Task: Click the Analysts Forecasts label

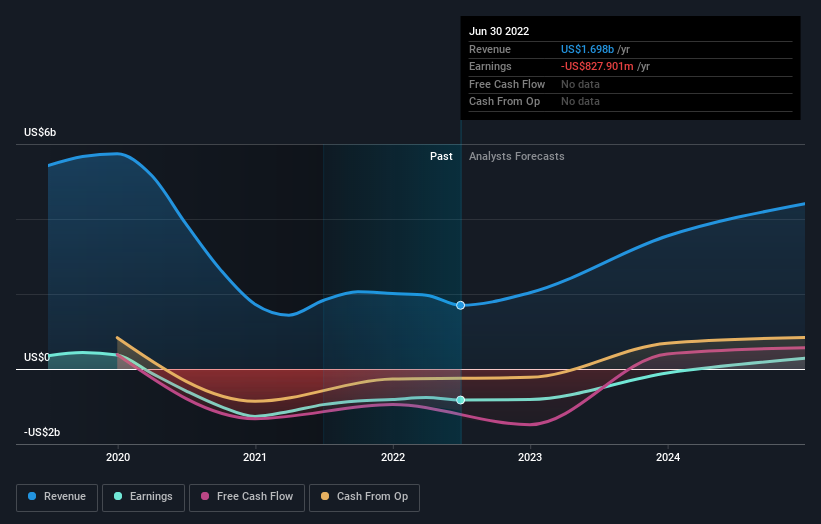Action: click(x=516, y=156)
